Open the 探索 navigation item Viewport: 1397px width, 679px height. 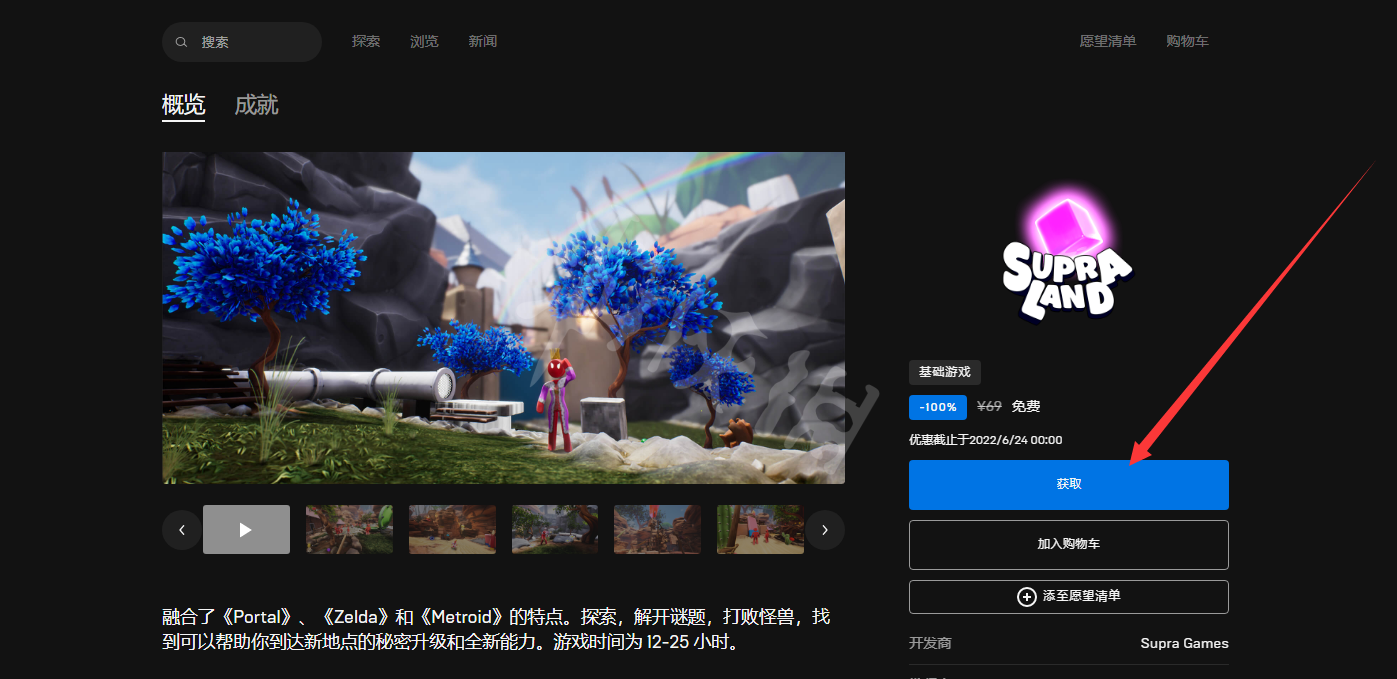click(366, 41)
